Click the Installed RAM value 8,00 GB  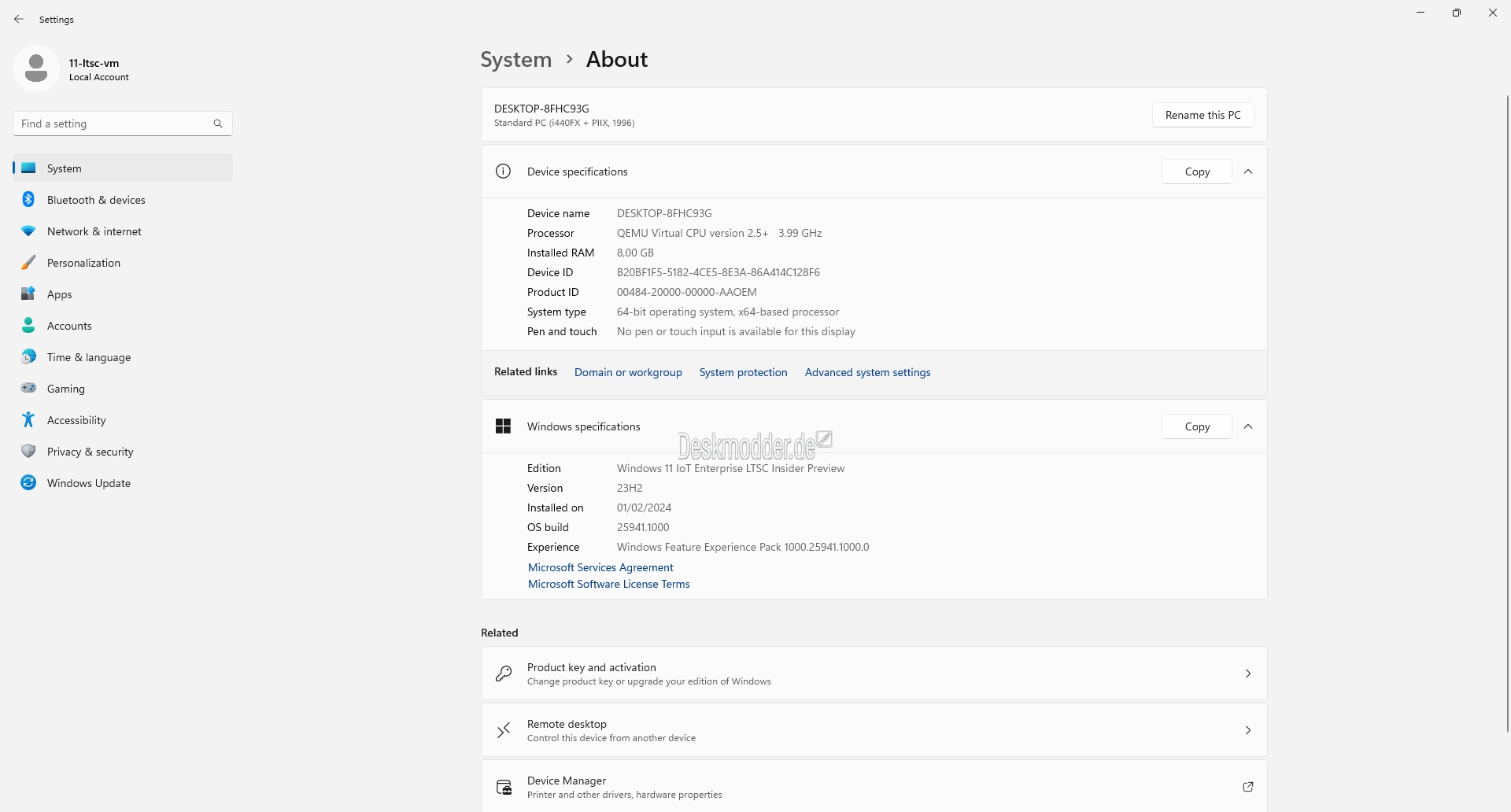coord(635,253)
